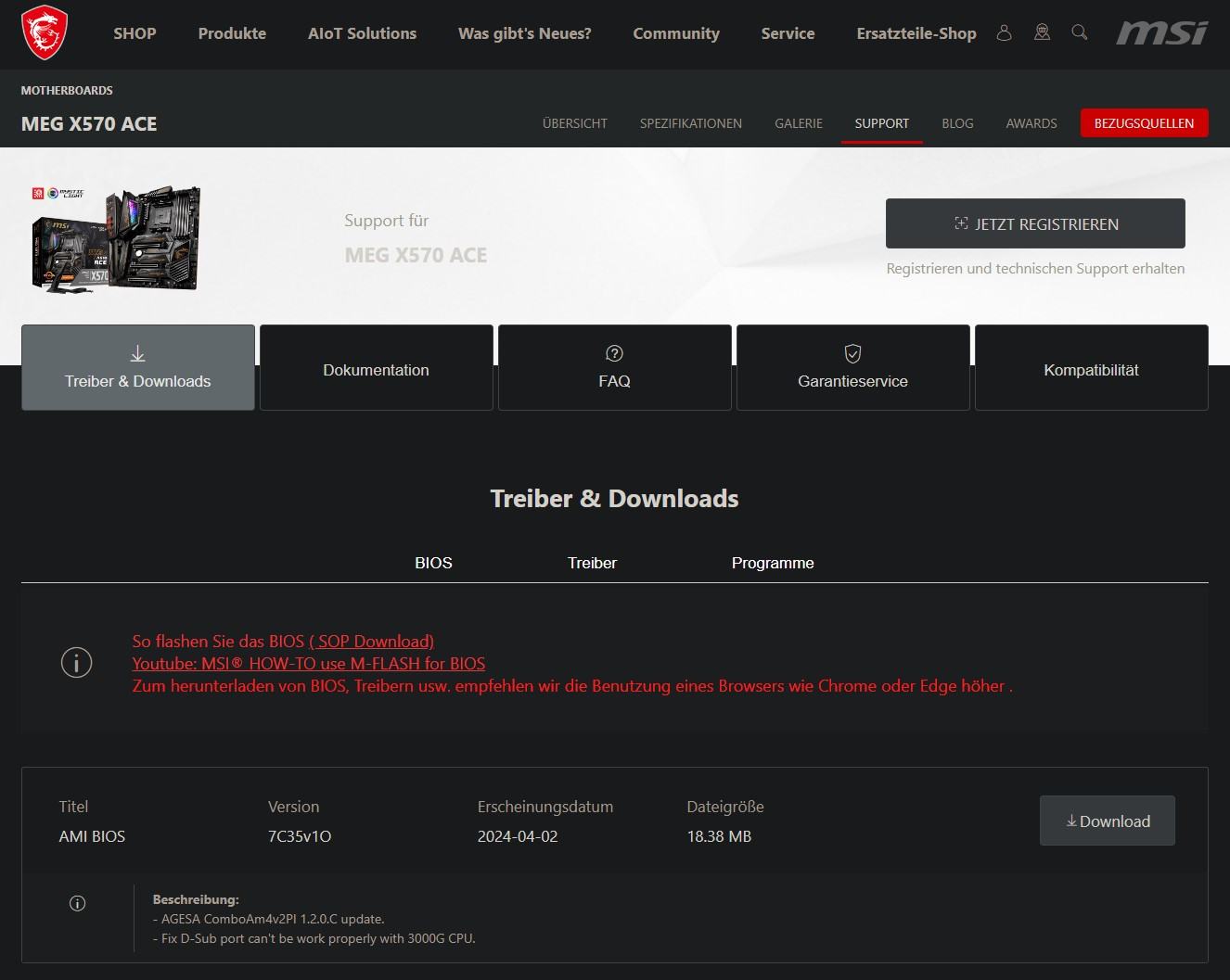1230x980 pixels.
Task: Open the SOP Download link
Action: tap(372, 641)
